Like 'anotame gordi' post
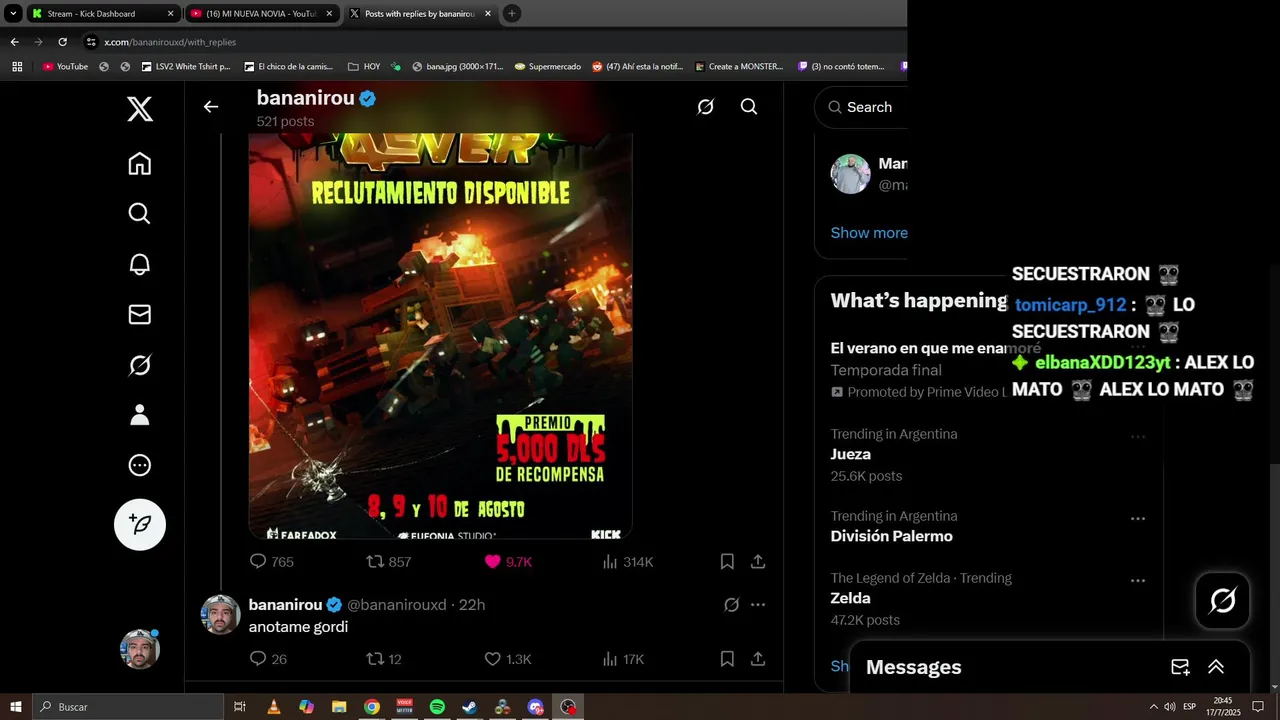The image size is (1280, 720). point(508,659)
